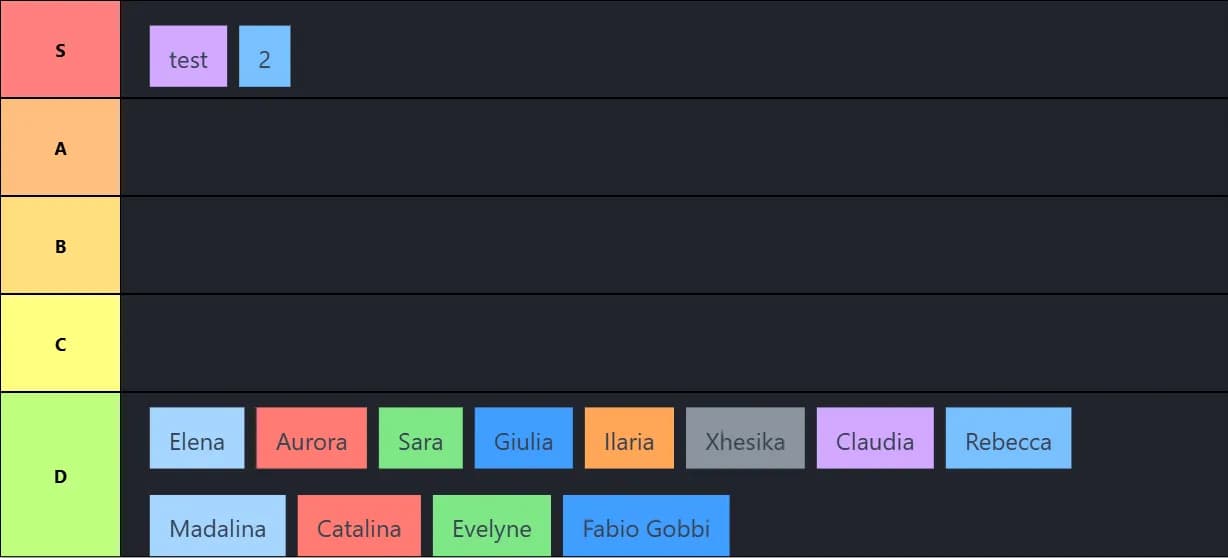The width and height of the screenshot is (1228, 558).
Task: Click the purple "test" item
Action: tap(188, 57)
